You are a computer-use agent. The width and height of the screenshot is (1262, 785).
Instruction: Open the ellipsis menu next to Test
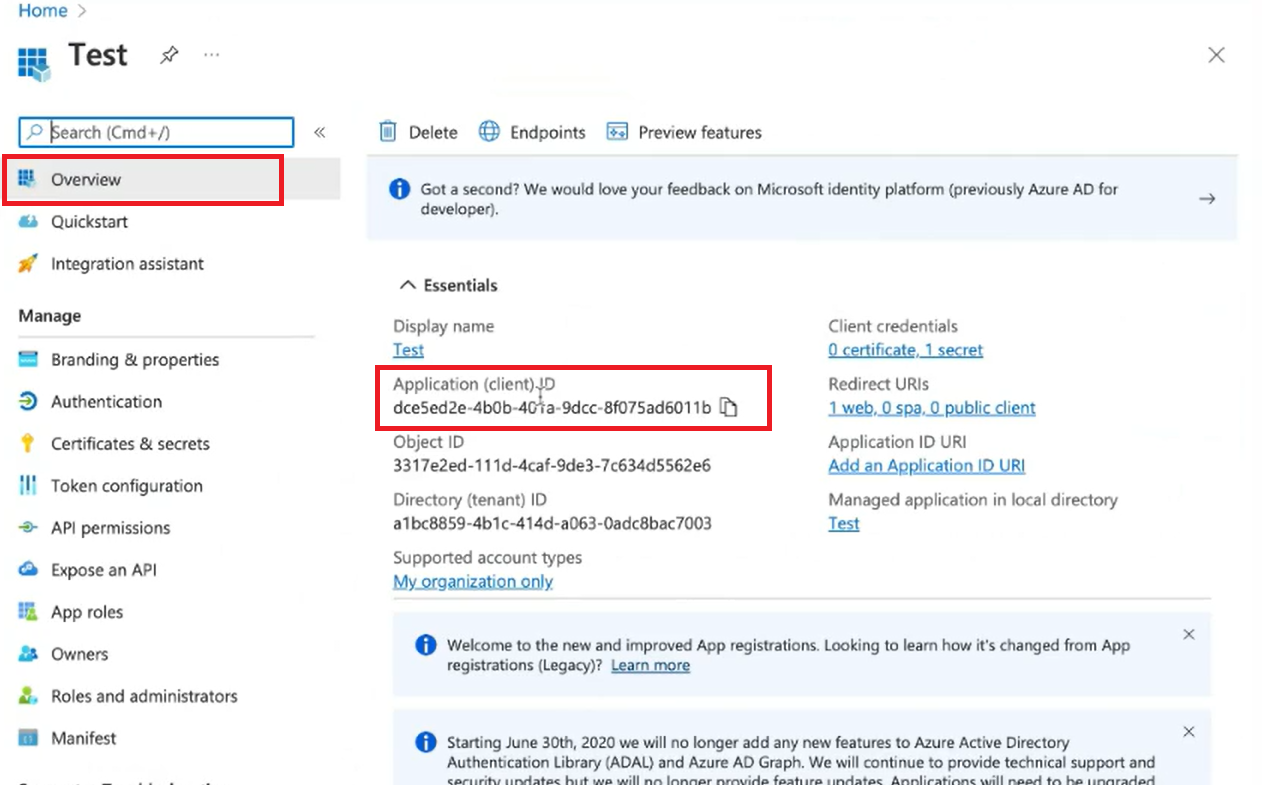click(x=211, y=55)
